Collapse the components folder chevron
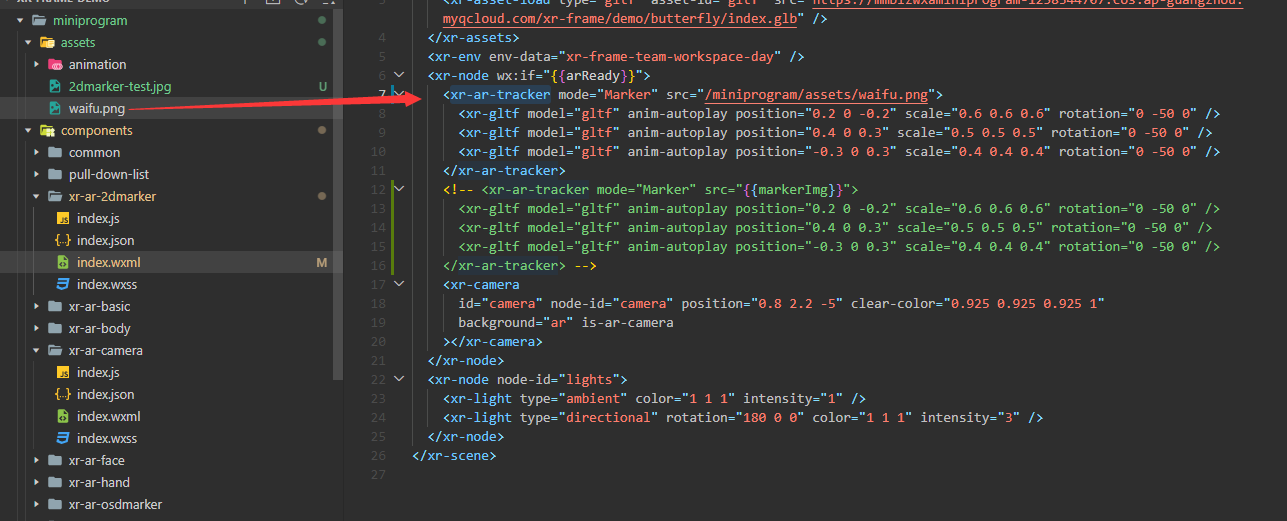Viewport: 1287px width, 521px height. tap(28, 130)
